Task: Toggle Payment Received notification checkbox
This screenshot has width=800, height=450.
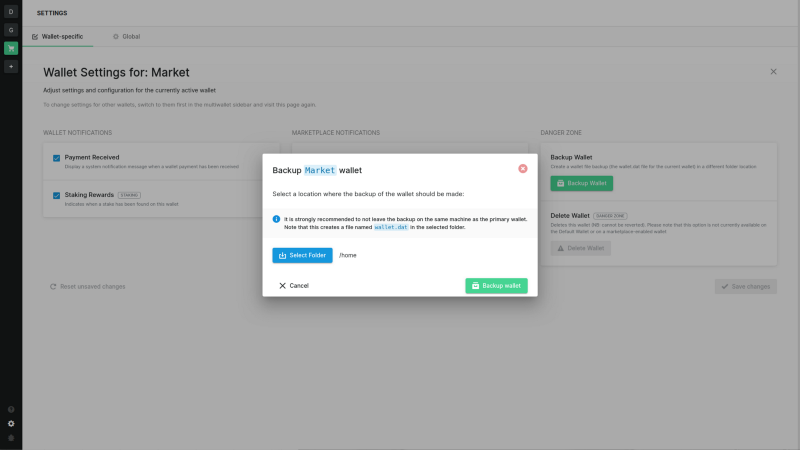Action: (57, 158)
